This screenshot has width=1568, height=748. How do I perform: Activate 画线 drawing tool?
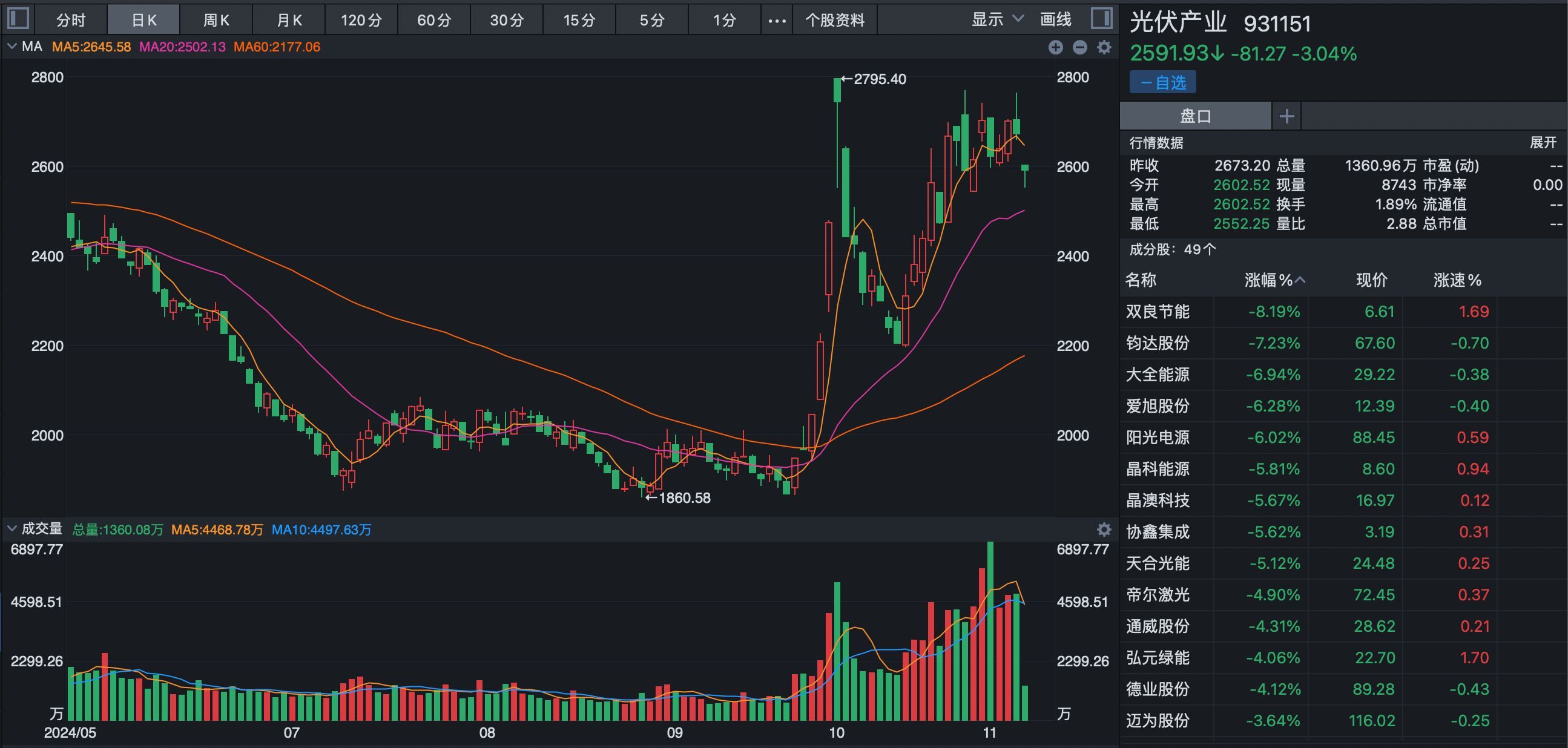point(1055,19)
